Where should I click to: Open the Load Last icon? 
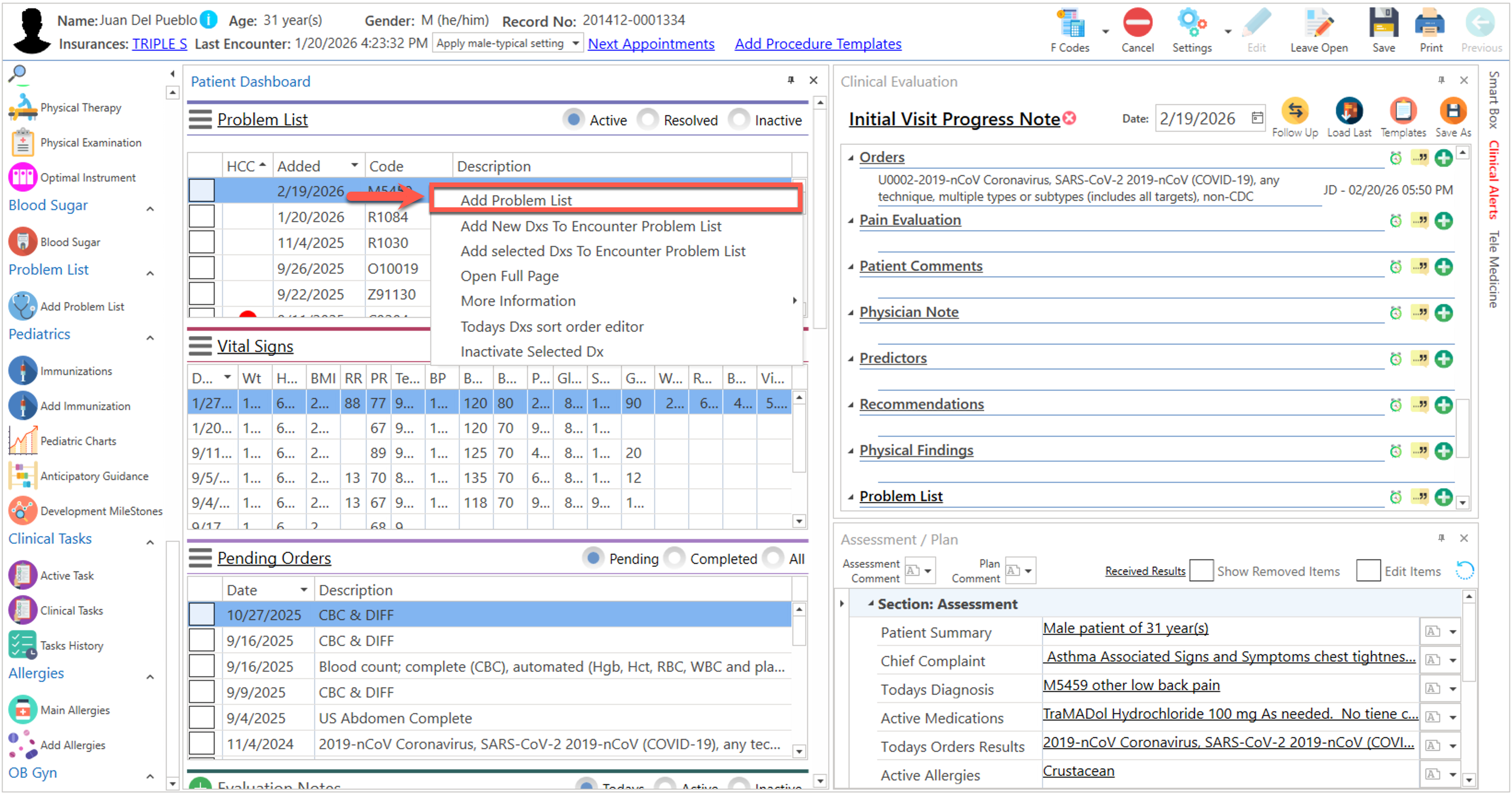point(1349,111)
